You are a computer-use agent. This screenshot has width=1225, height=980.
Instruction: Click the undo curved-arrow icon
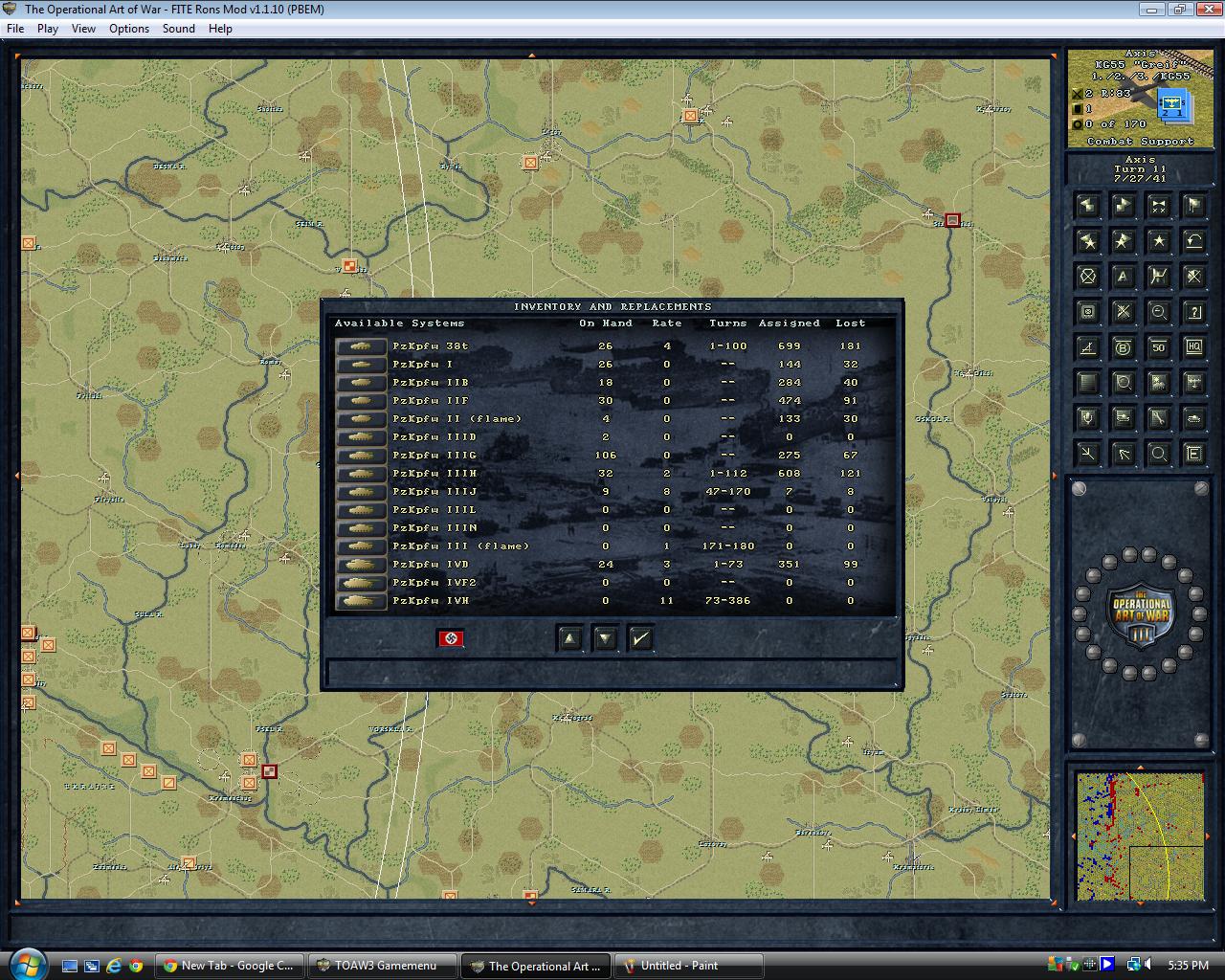pyautogui.click(x=1193, y=240)
